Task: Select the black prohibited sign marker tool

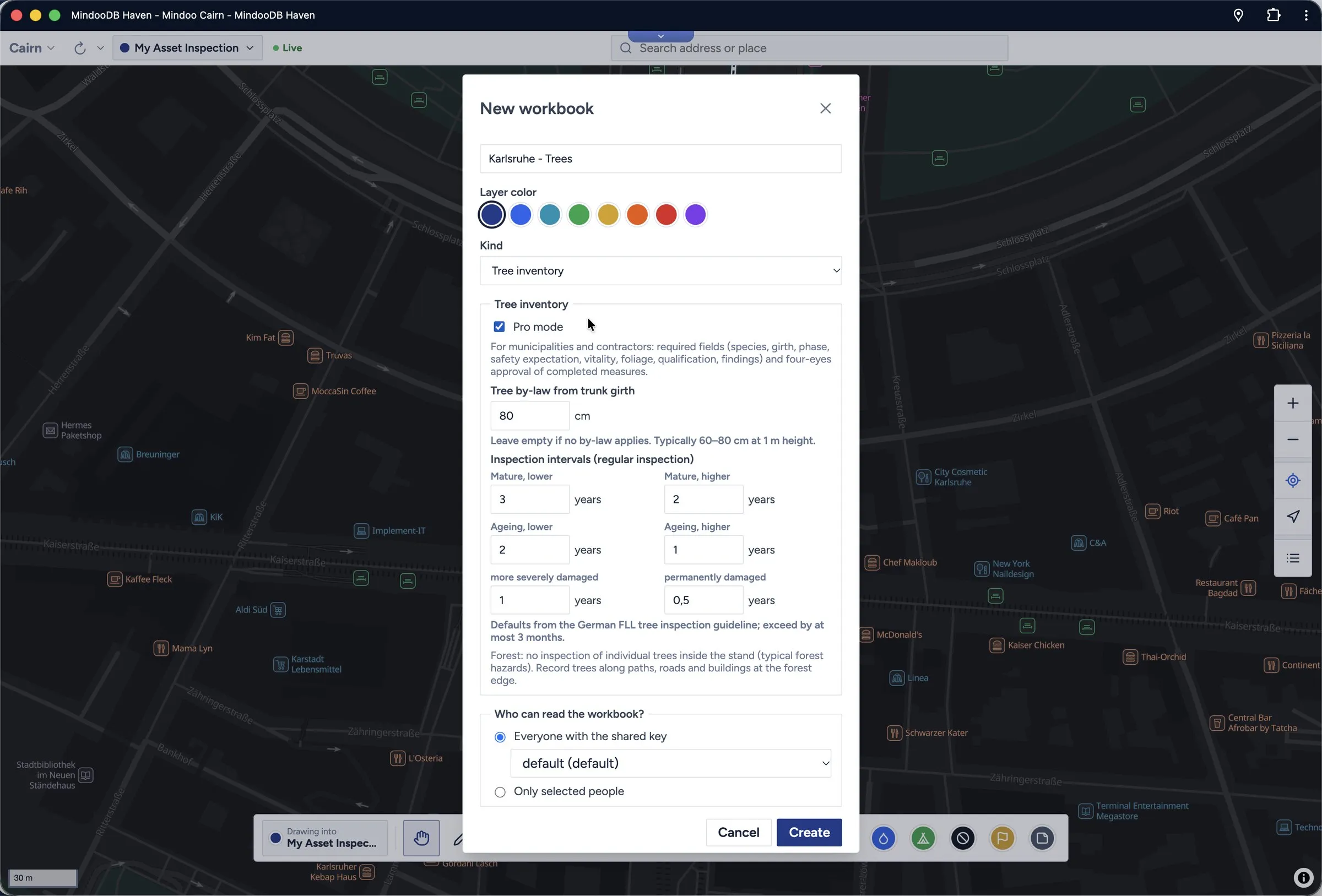Action: pos(962,838)
